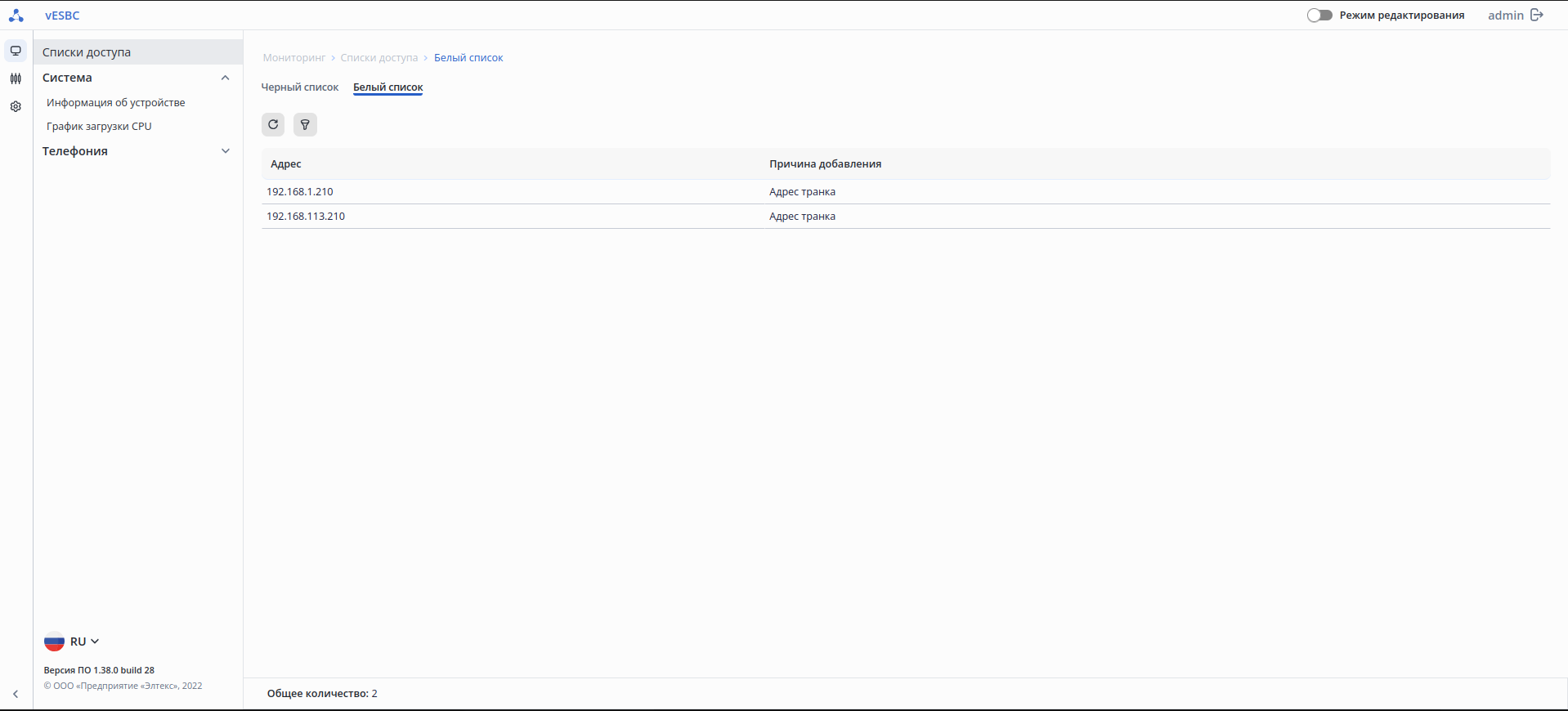This screenshot has height=711, width=1568.
Task: Click the vESBC logo icon
Action: [x=16, y=15]
